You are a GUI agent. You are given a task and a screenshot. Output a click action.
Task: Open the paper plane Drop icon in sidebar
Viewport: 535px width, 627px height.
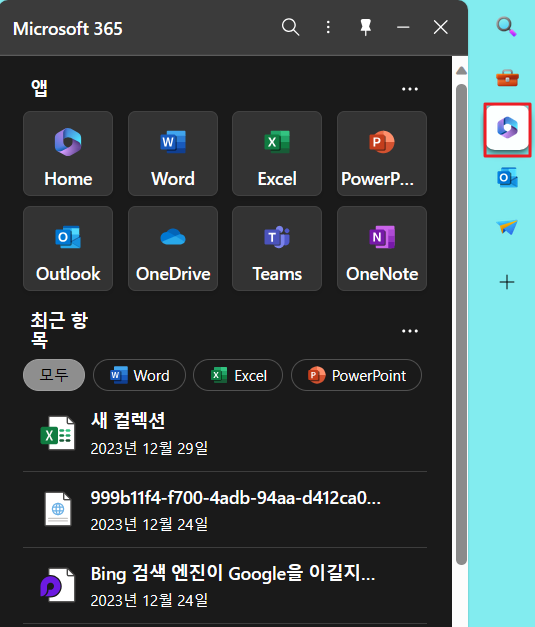coord(507,227)
